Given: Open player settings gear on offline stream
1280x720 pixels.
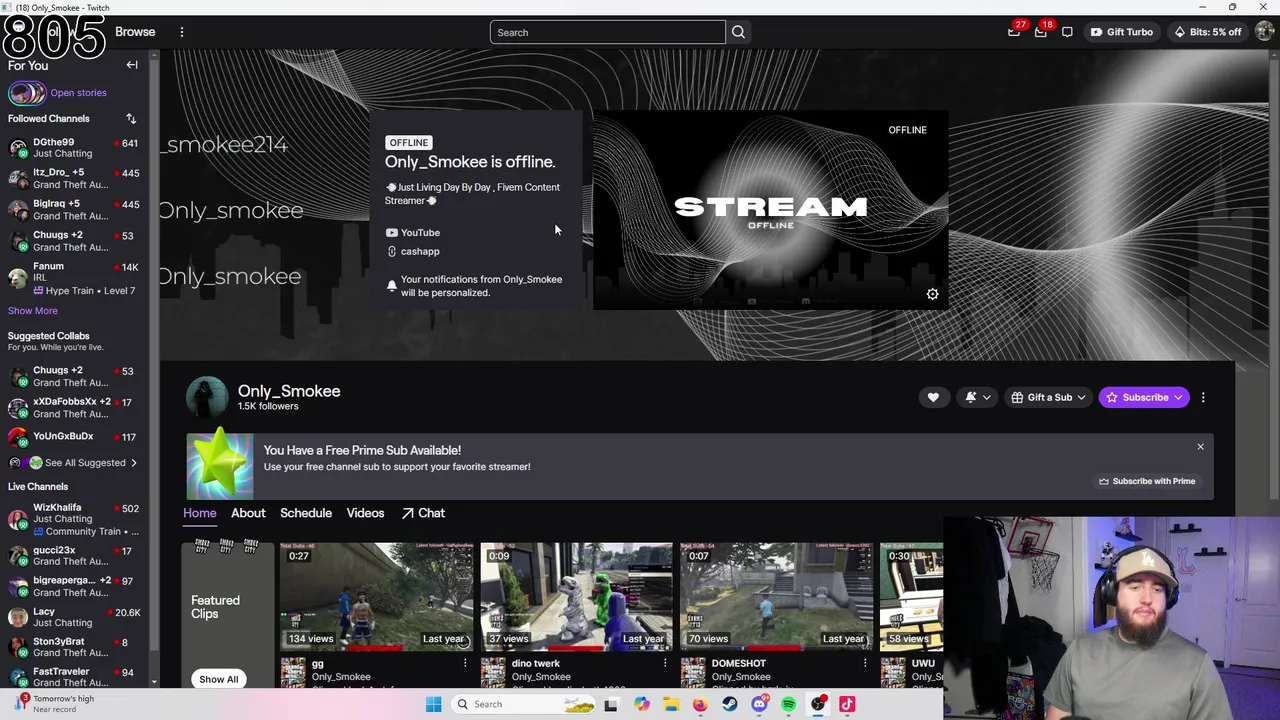Looking at the screenshot, I should [x=932, y=294].
